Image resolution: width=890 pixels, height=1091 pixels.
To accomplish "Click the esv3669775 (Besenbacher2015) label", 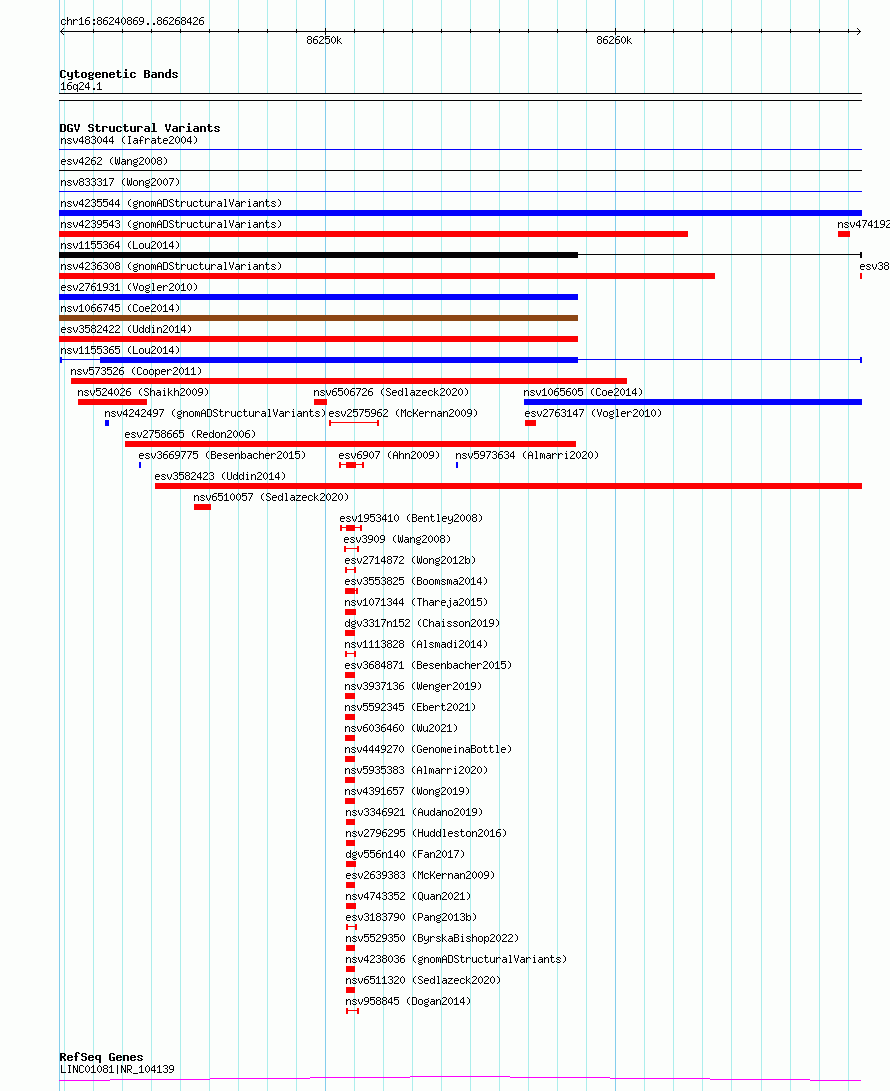I will tap(223, 455).
